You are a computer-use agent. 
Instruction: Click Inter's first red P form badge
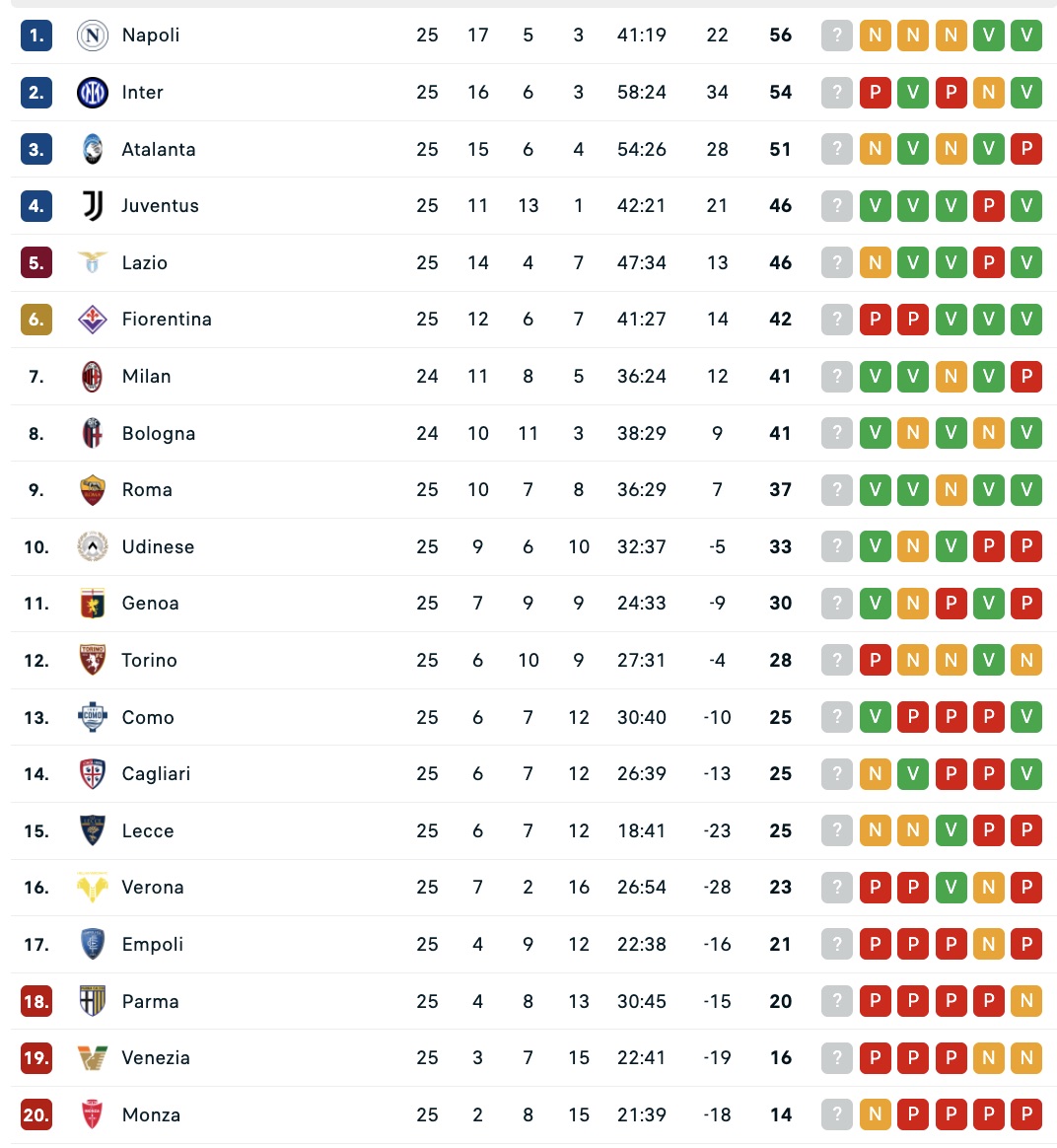pos(875,93)
